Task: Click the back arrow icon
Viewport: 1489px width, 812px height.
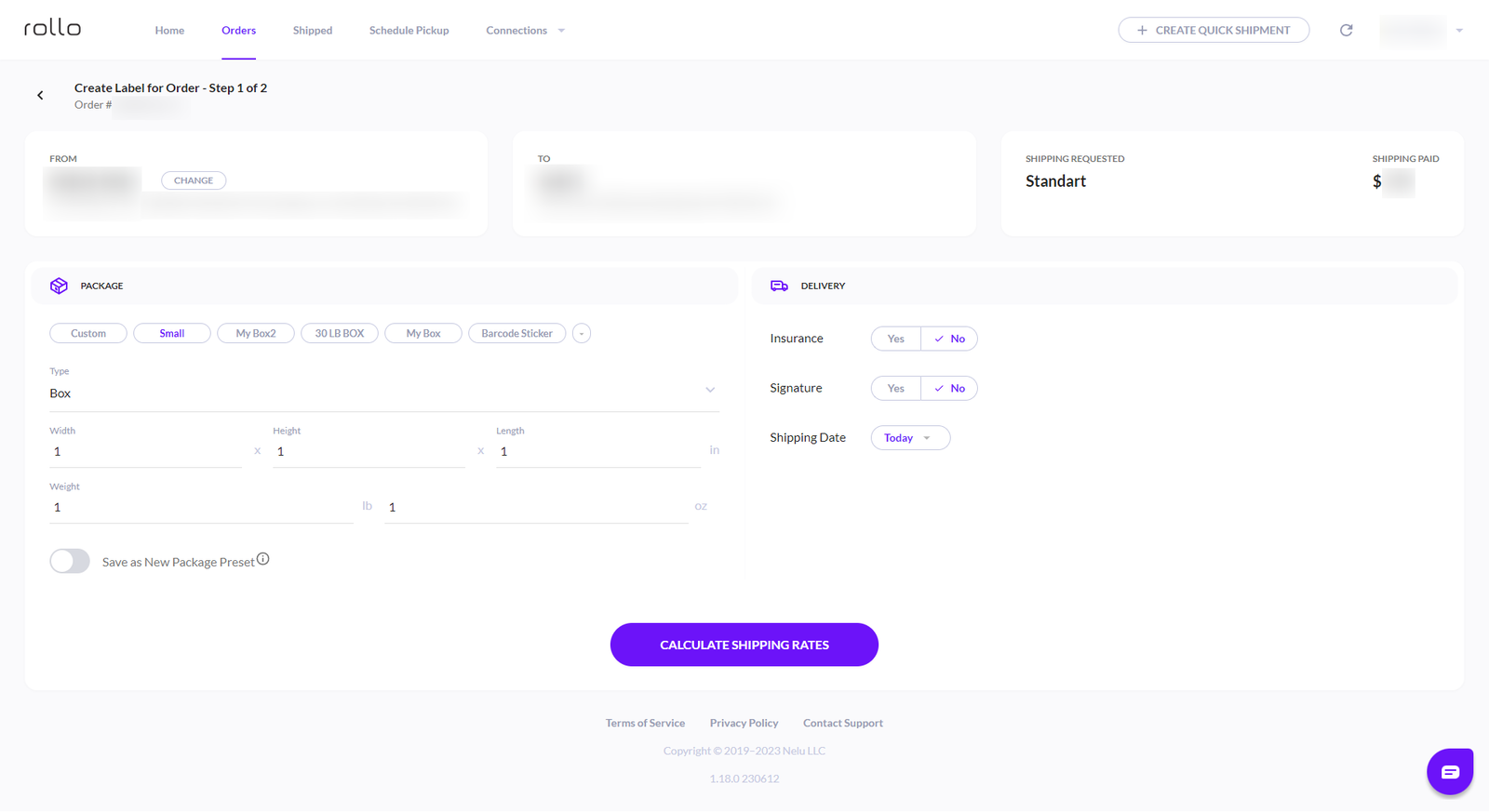Action: [40, 95]
